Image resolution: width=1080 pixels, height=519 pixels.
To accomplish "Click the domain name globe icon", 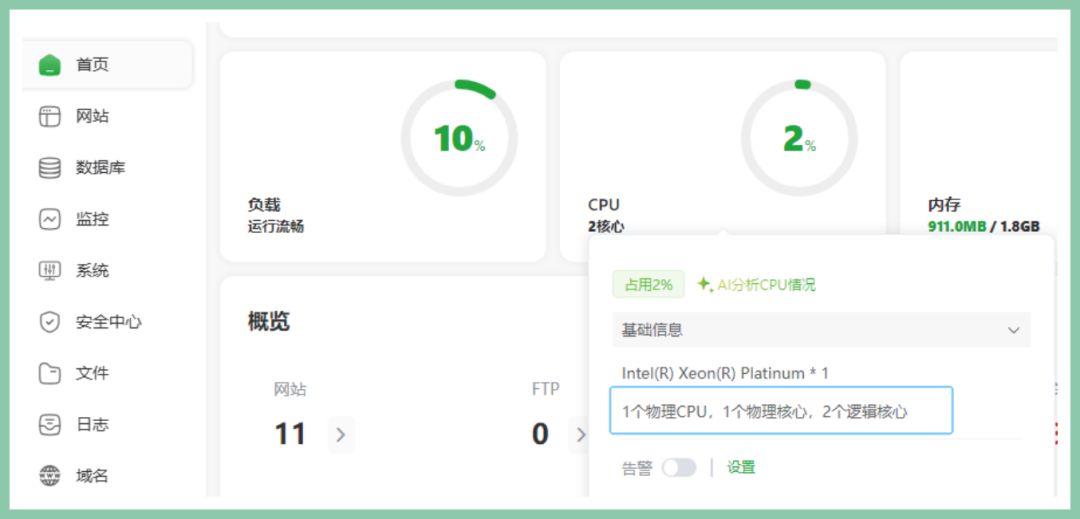I will pyautogui.click(x=50, y=476).
